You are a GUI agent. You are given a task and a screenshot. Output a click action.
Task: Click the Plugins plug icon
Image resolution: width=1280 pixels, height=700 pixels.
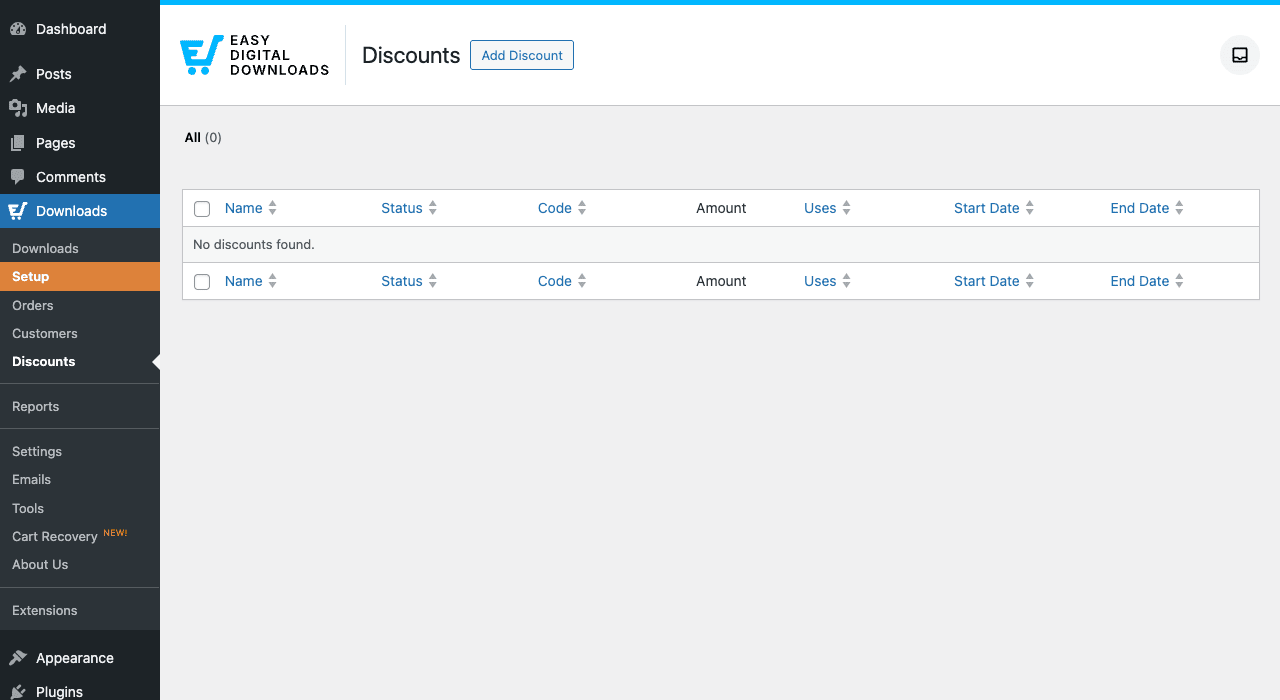pos(18,691)
